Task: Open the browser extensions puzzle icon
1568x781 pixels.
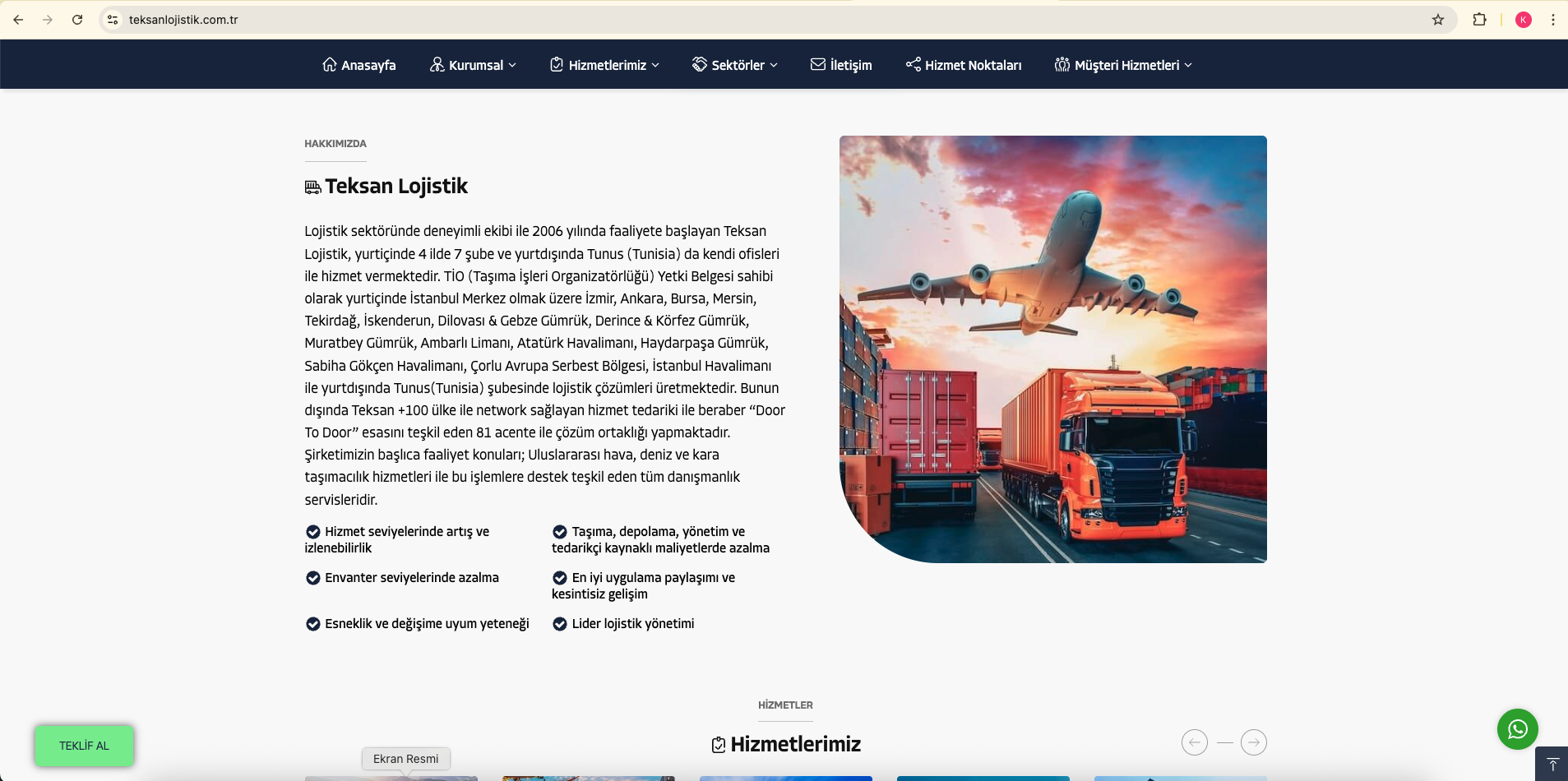Action: click(1479, 20)
